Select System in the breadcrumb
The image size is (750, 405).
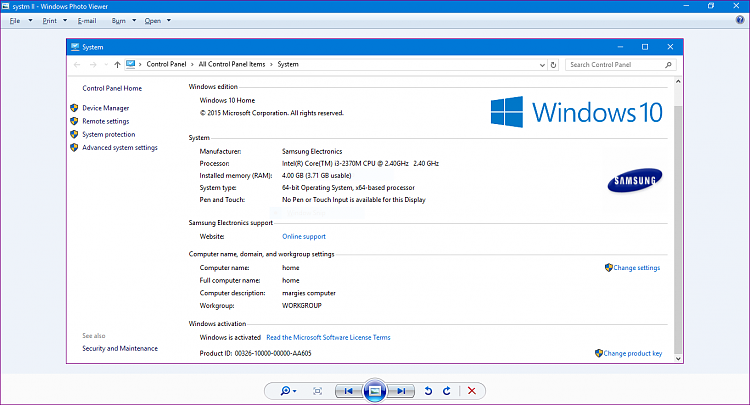click(x=288, y=64)
